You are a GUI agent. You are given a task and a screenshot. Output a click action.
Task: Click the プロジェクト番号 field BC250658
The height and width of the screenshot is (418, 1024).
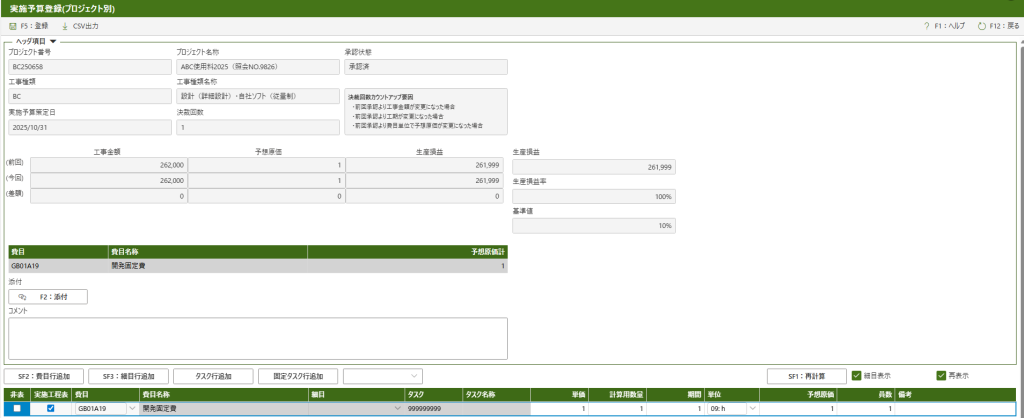pos(89,66)
